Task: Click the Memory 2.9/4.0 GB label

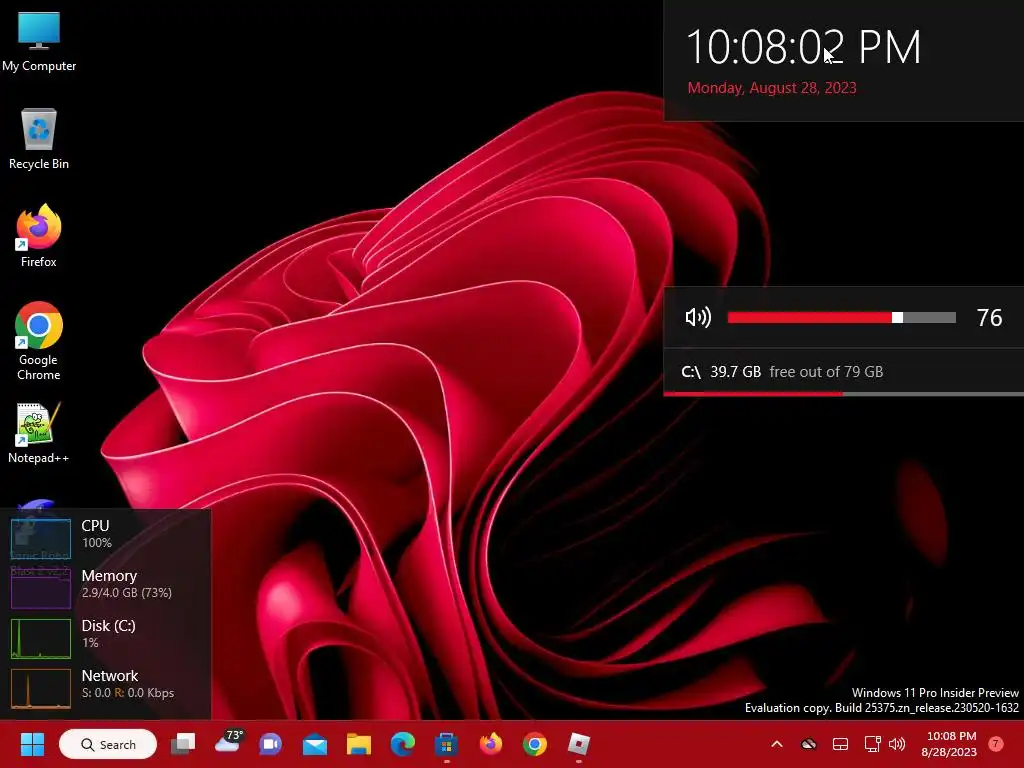Action: tap(127, 584)
